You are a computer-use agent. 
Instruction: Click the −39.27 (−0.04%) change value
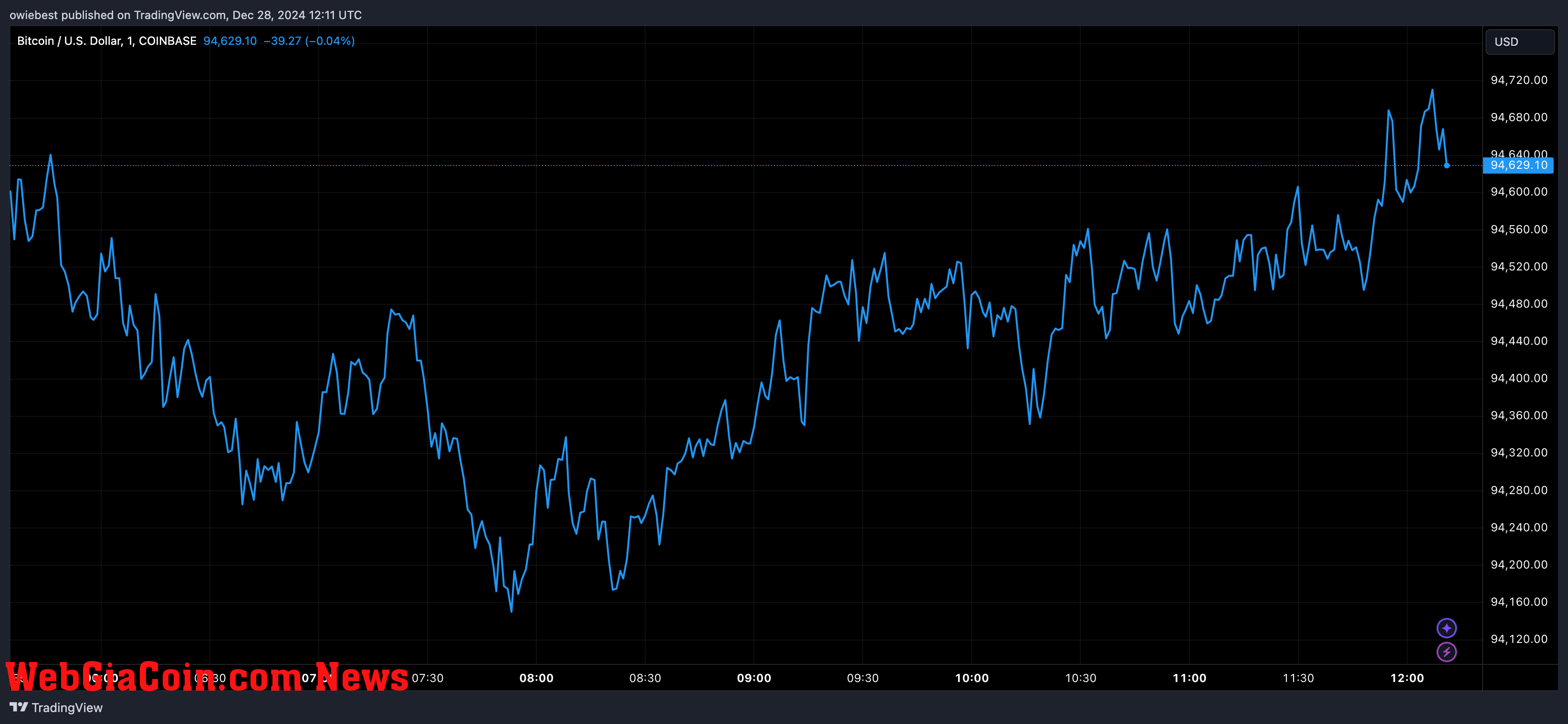tap(309, 41)
